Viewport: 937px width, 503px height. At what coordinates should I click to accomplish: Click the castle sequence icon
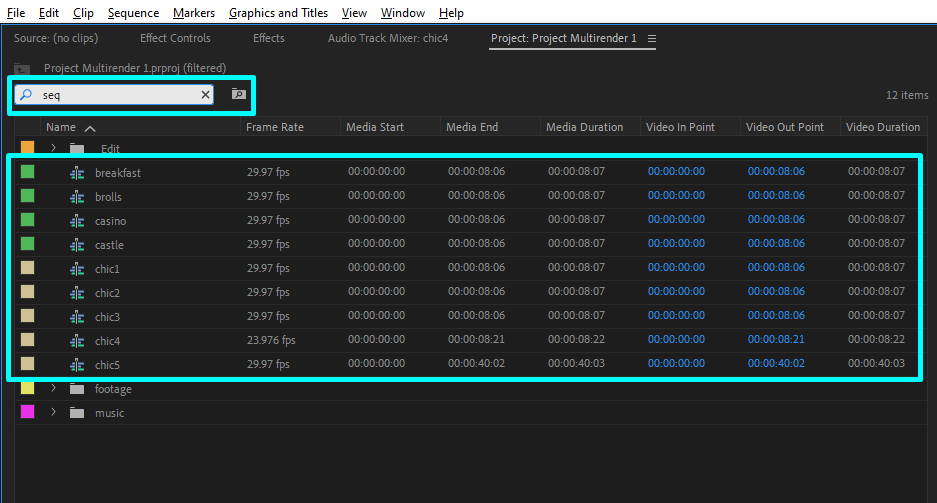click(x=77, y=245)
